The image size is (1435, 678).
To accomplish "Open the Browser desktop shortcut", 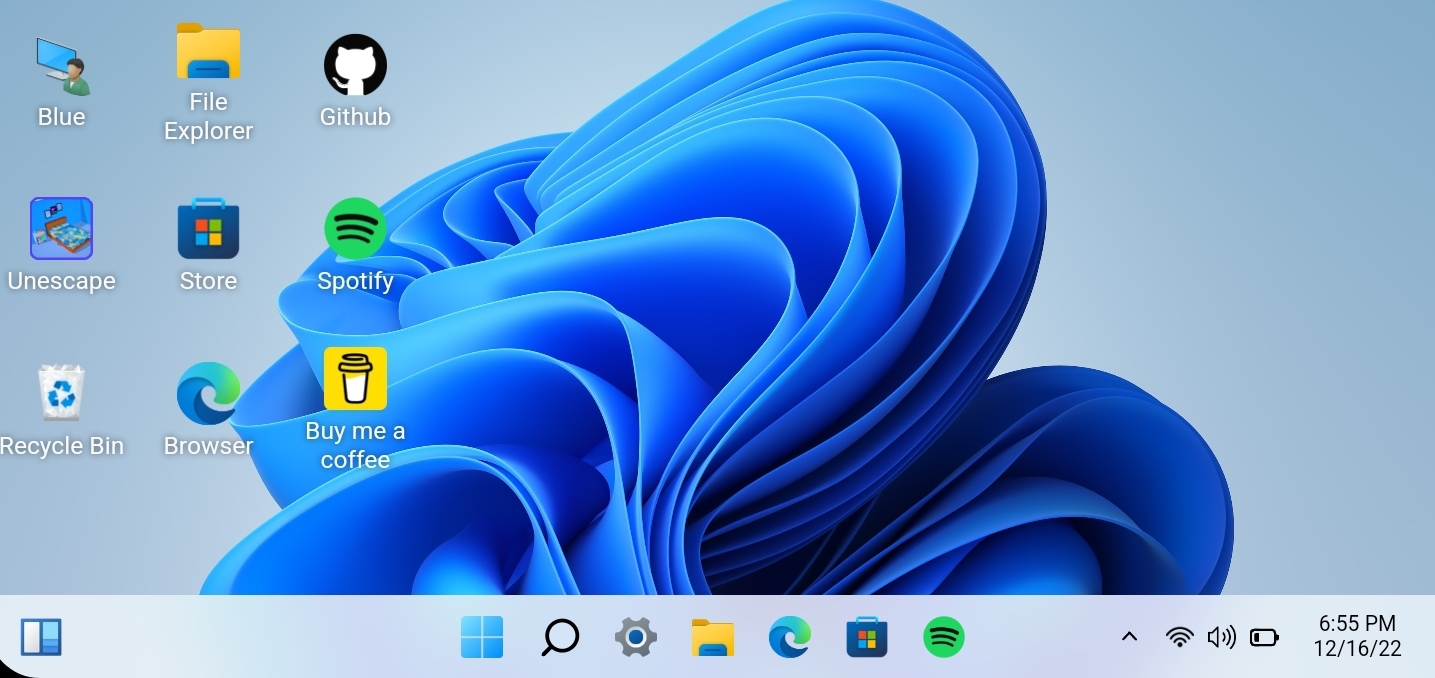I will coord(208,410).
